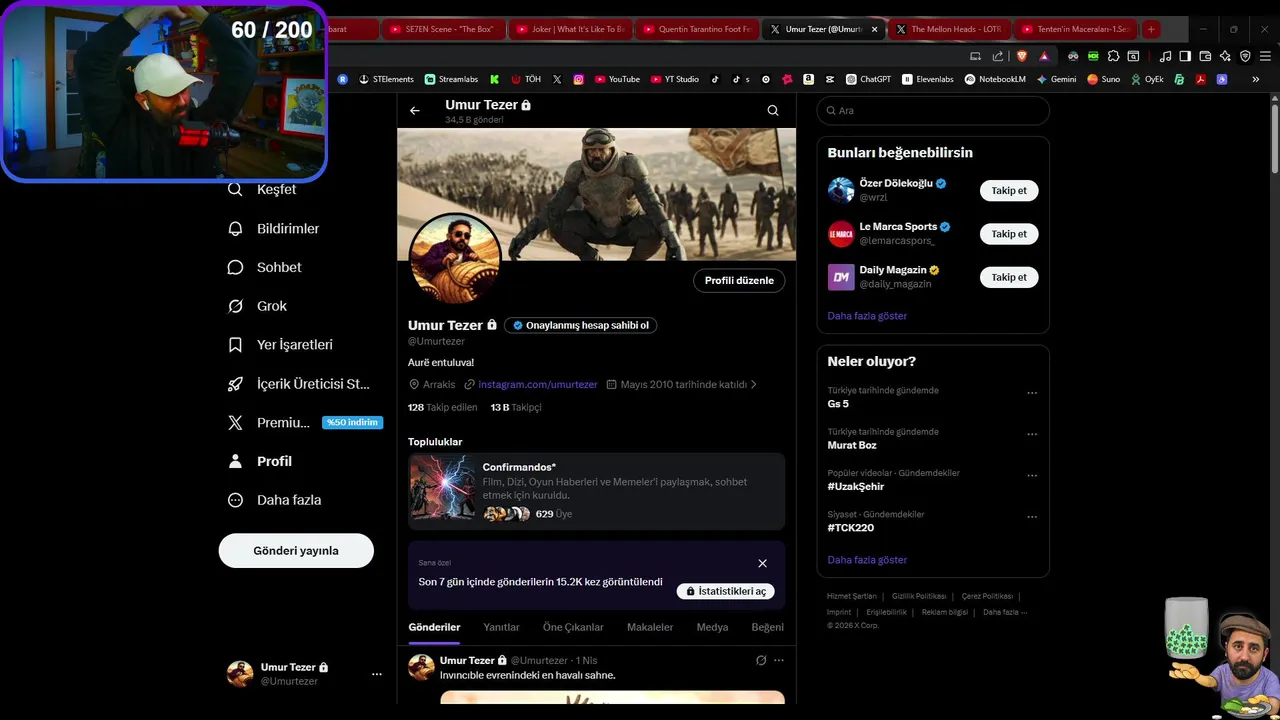
Task: Show the hidden bookmarks overflow chevron
Action: tap(1256, 79)
